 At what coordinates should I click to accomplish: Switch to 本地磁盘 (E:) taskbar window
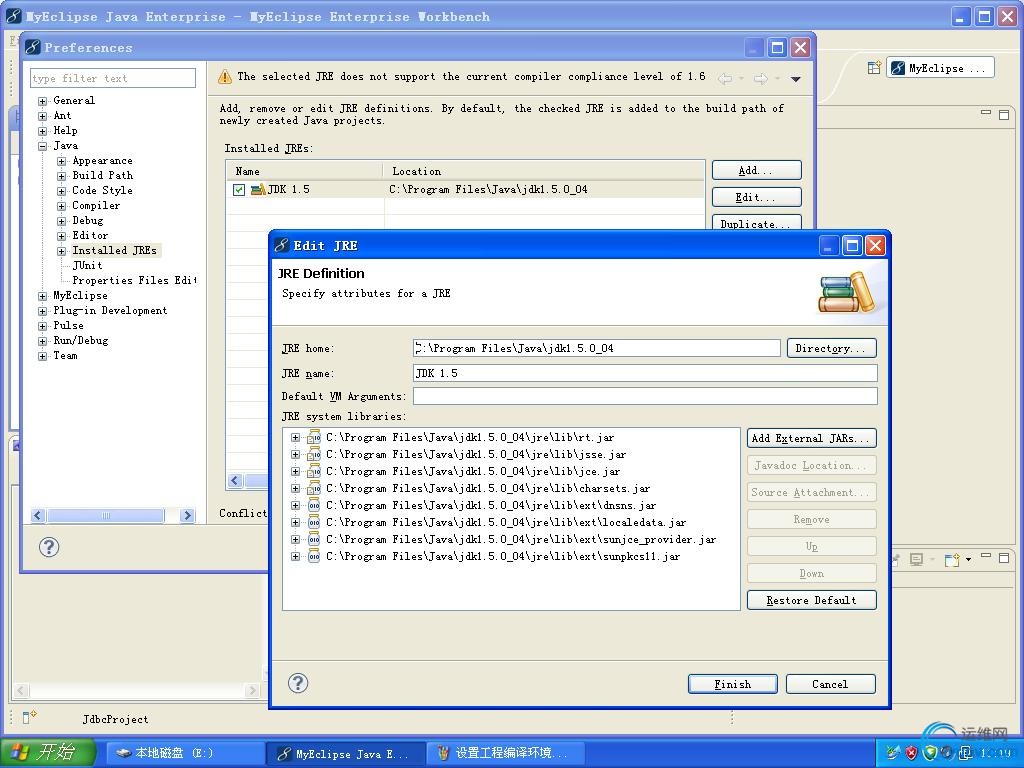tap(185, 753)
